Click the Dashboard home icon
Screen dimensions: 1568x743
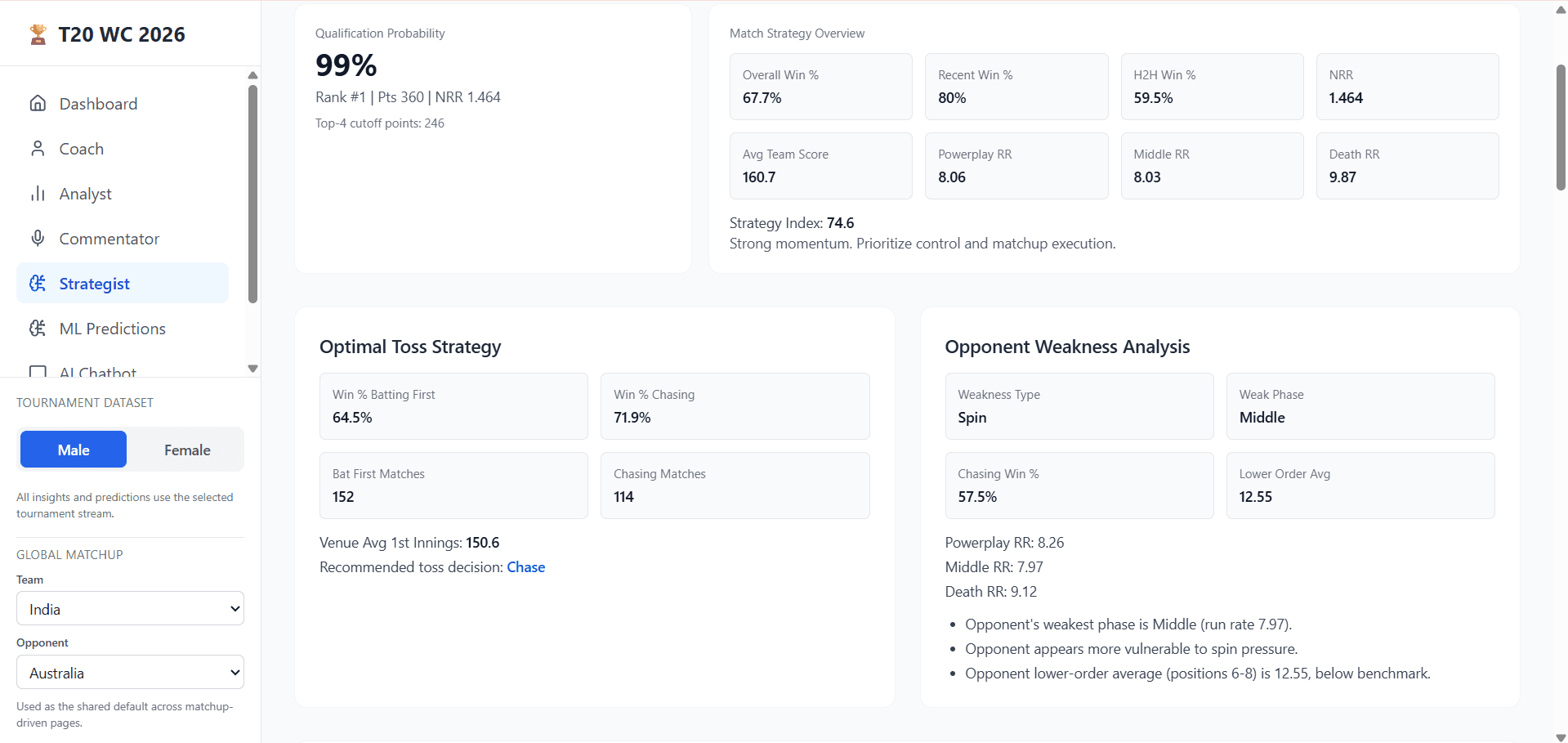(38, 104)
